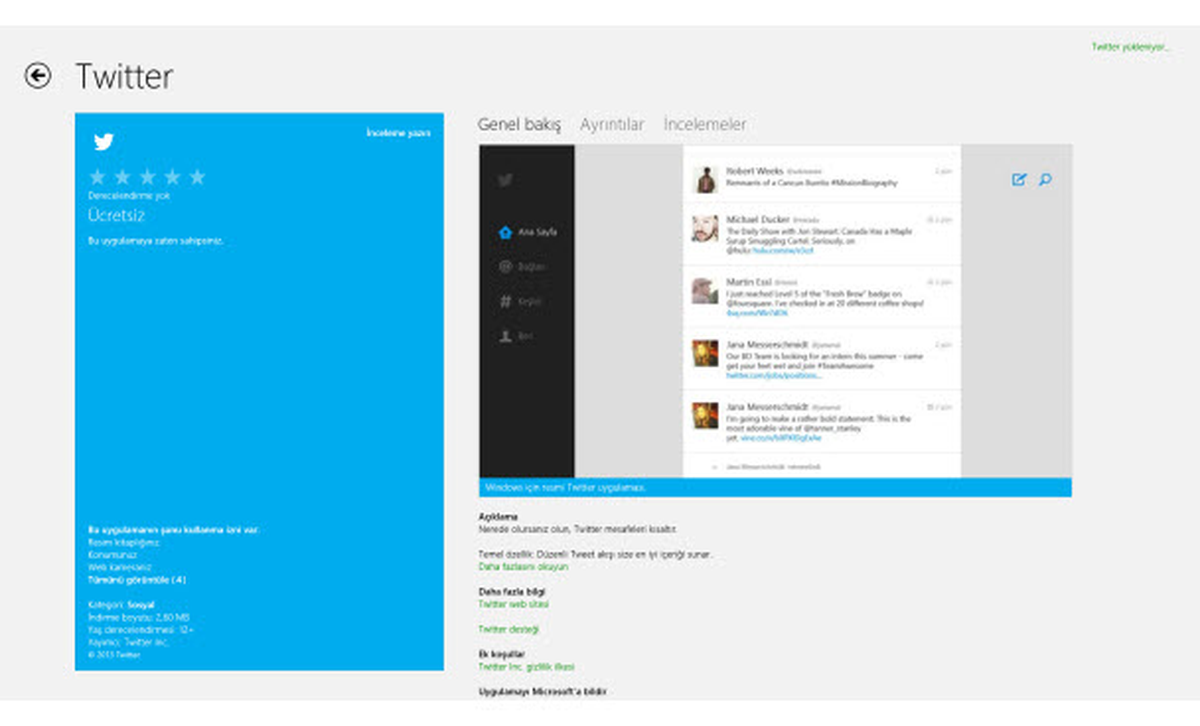Viewport: 1200px width, 726px height.
Task: Open the Twitter web sitesi link
Action: click(513, 604)
